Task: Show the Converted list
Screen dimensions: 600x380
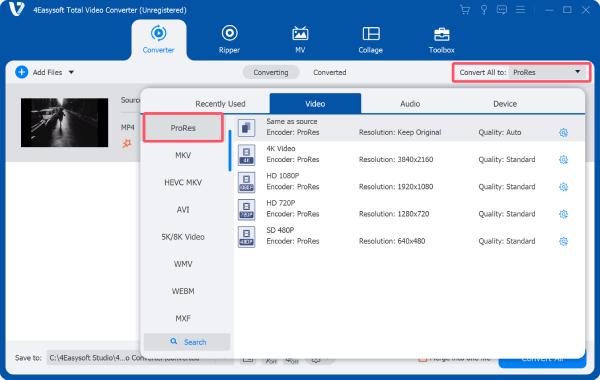Action: tap(329, 72)
